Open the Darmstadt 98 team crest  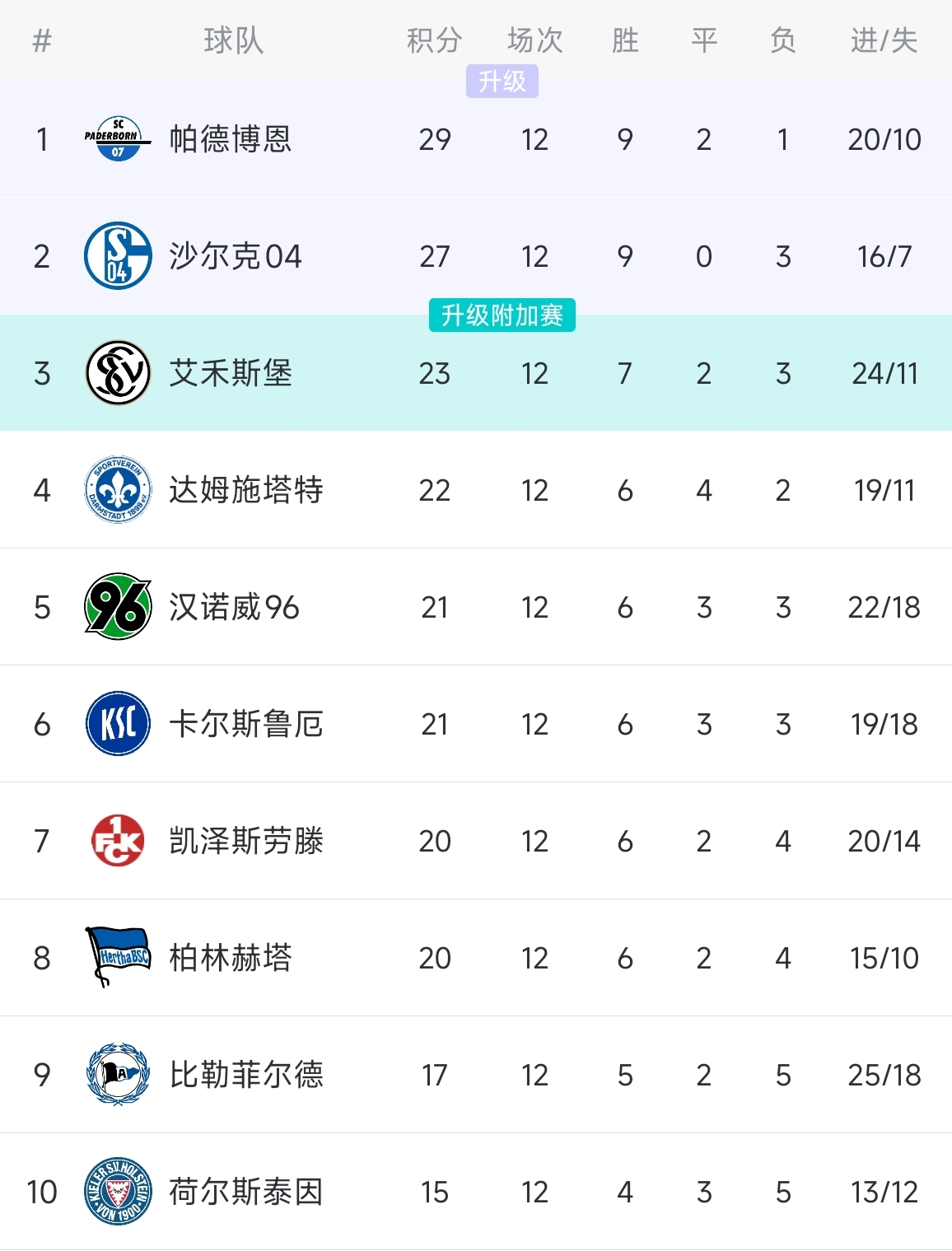tap(118, 490)
